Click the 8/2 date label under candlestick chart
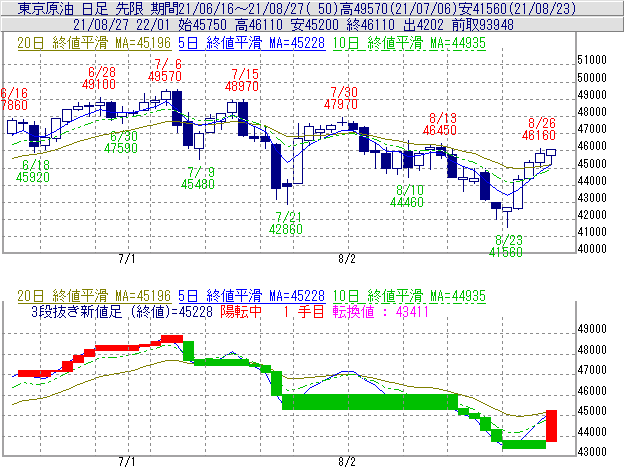 [x=347, y=259]
